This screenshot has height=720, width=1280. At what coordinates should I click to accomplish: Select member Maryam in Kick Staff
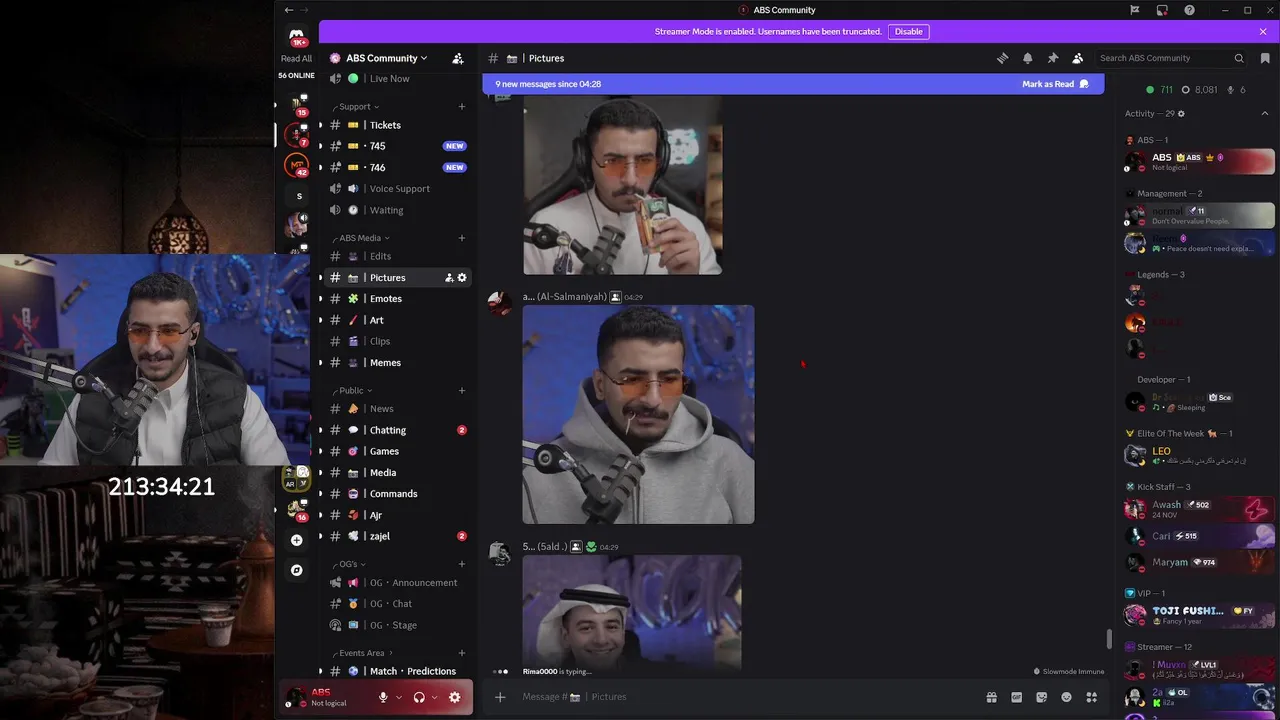1199,562
